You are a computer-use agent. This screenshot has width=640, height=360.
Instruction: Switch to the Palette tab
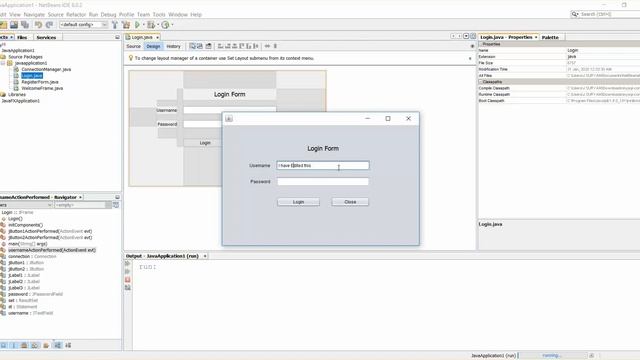550,37
